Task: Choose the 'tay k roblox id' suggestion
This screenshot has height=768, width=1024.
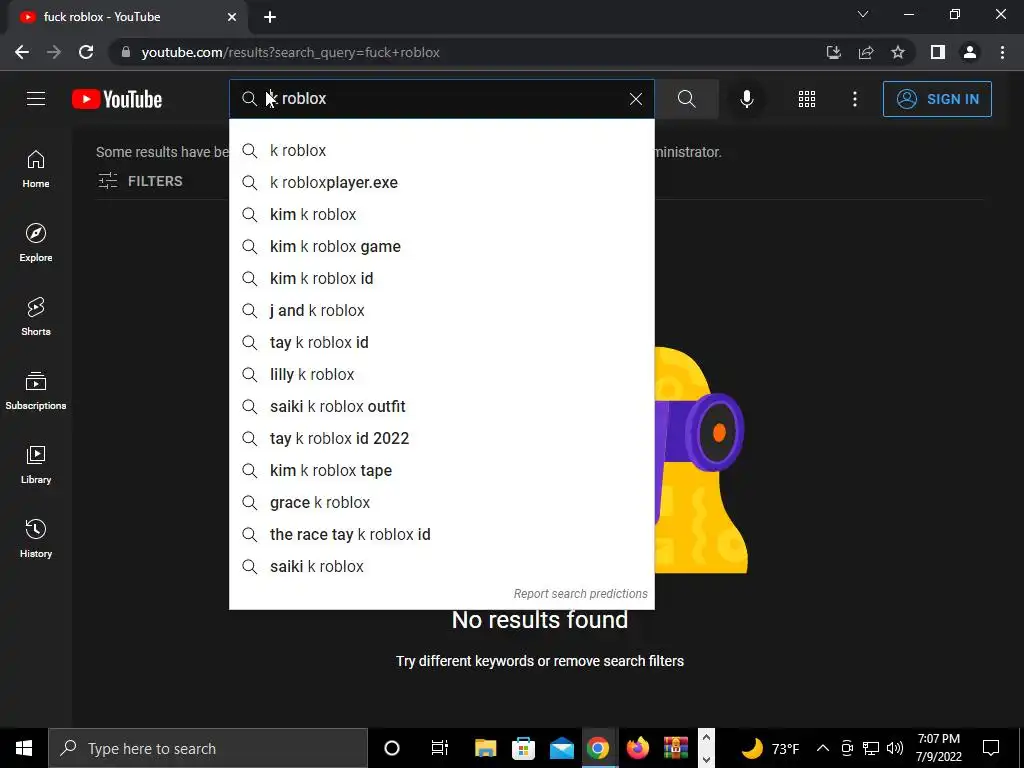Action: coord(441,342)
